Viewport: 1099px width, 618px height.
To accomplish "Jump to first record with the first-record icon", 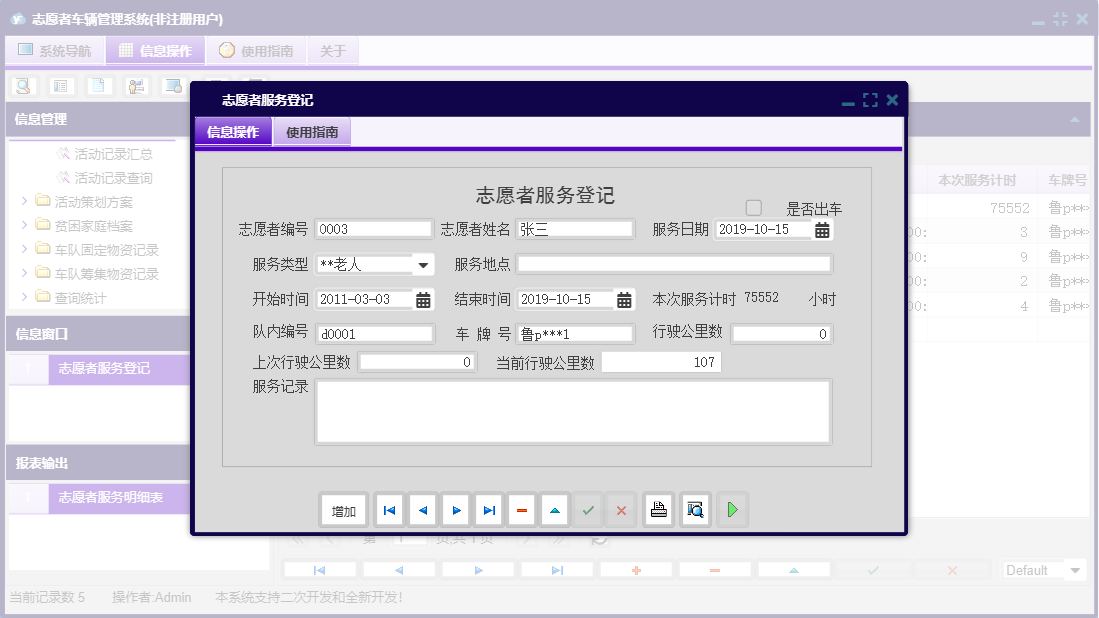I will pos(388,509).
